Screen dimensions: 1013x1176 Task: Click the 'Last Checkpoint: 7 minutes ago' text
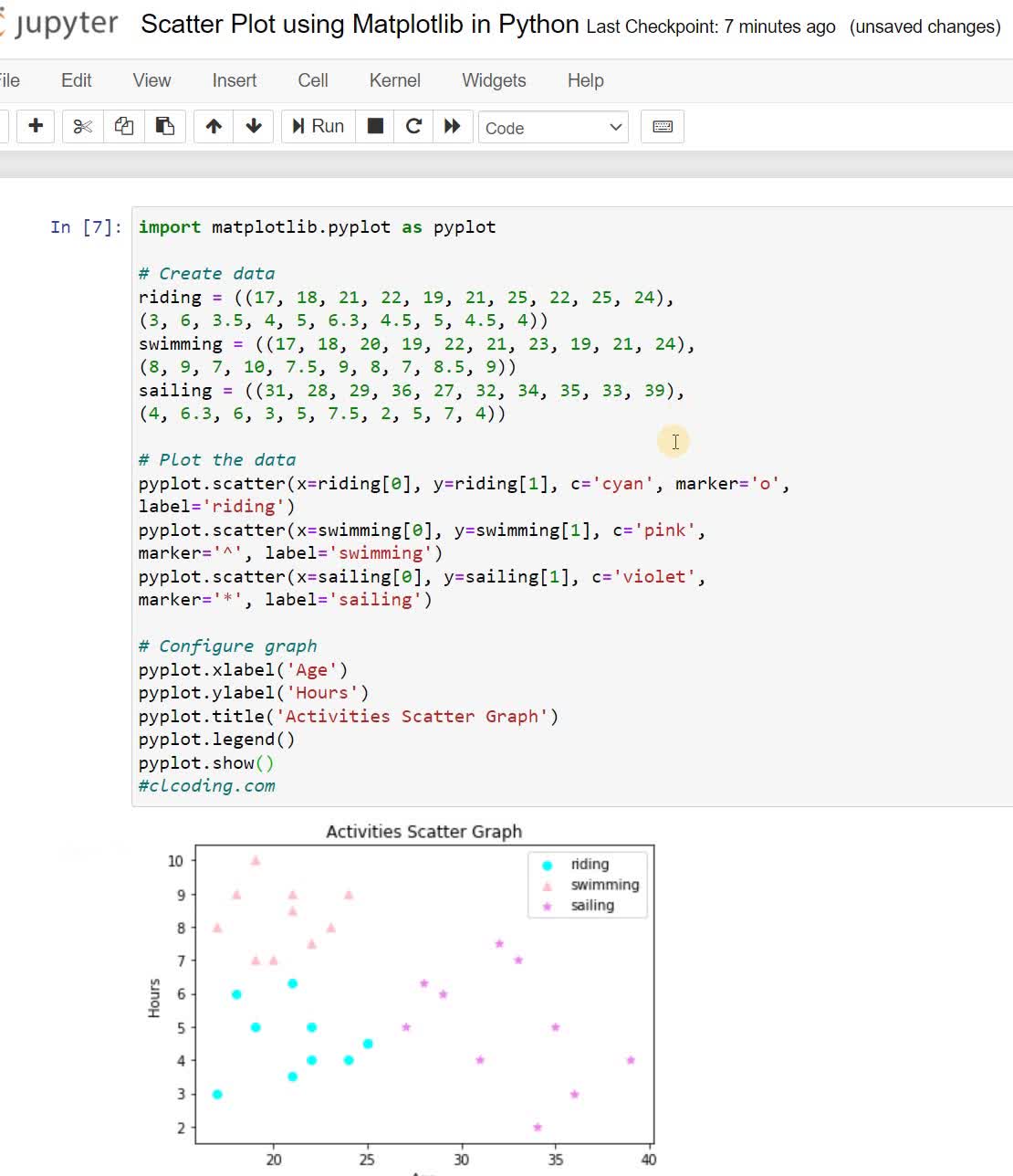(x=711, y=27)
